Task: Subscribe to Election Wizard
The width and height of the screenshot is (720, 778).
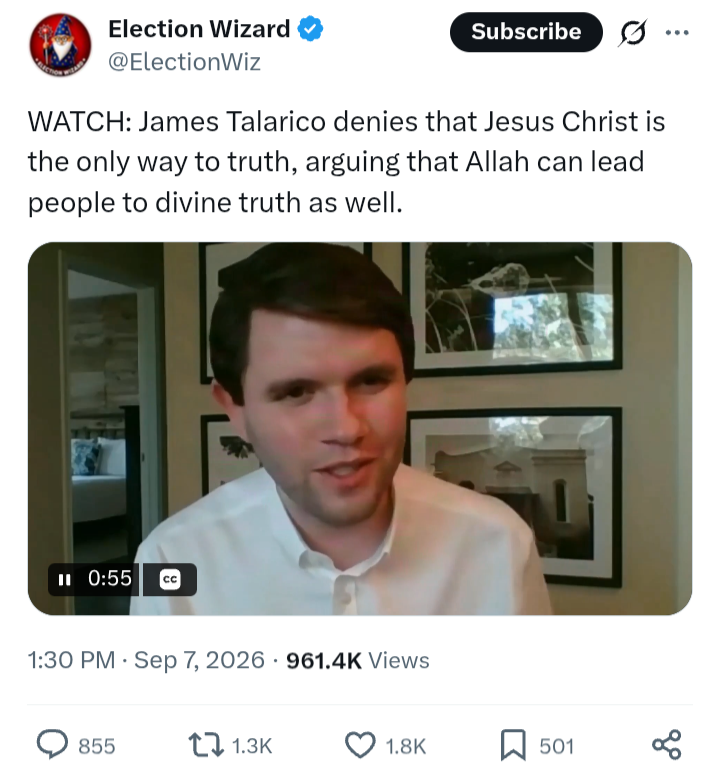Action: [x=526, y=32]
